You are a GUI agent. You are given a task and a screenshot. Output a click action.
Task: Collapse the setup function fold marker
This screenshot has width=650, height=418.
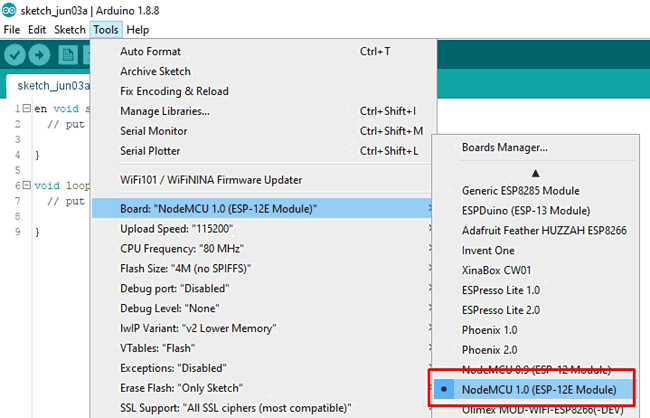click(26, 108)
